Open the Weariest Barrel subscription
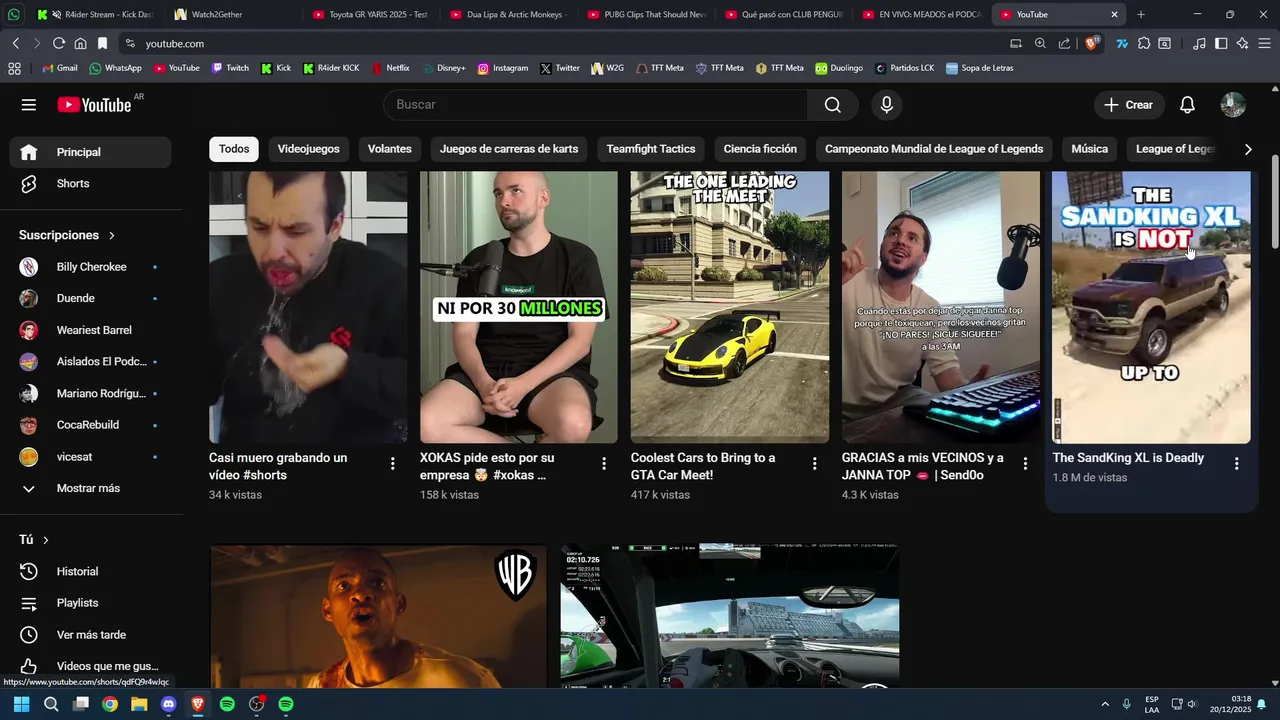This screenshot has height=720, width=1280. pos(90,330)
